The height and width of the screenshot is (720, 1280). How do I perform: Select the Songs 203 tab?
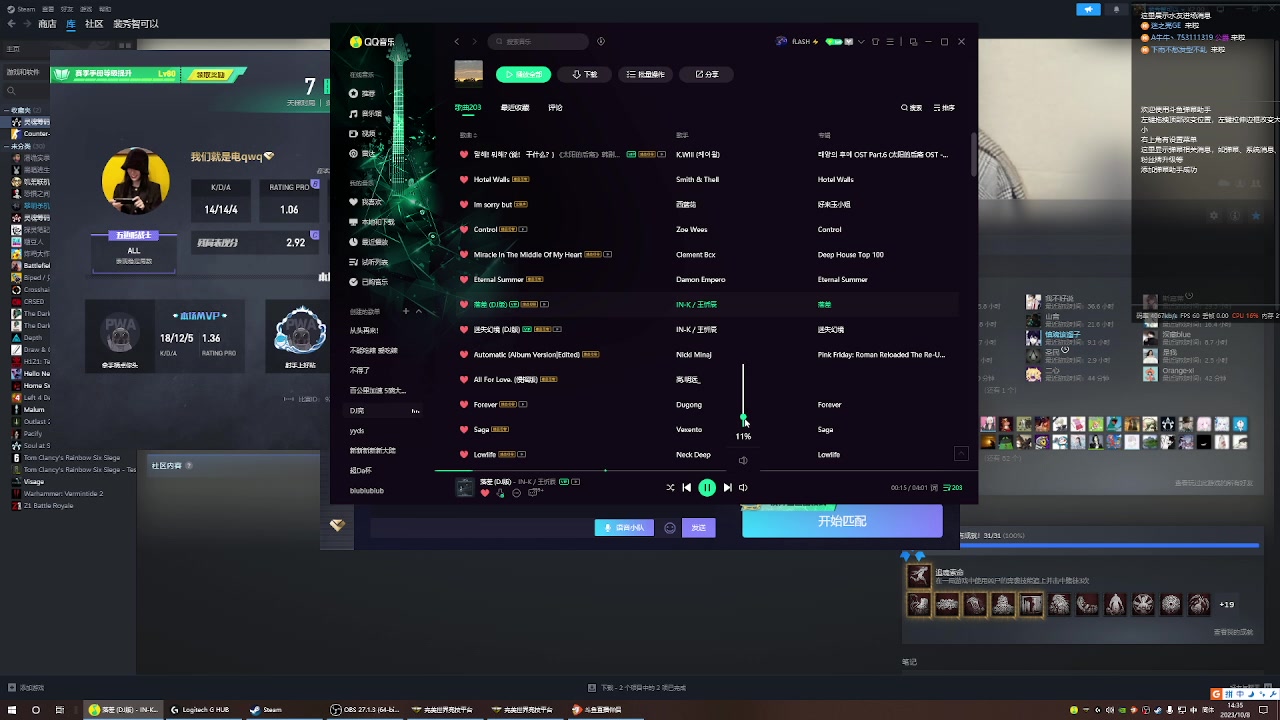tap(467, 108)
